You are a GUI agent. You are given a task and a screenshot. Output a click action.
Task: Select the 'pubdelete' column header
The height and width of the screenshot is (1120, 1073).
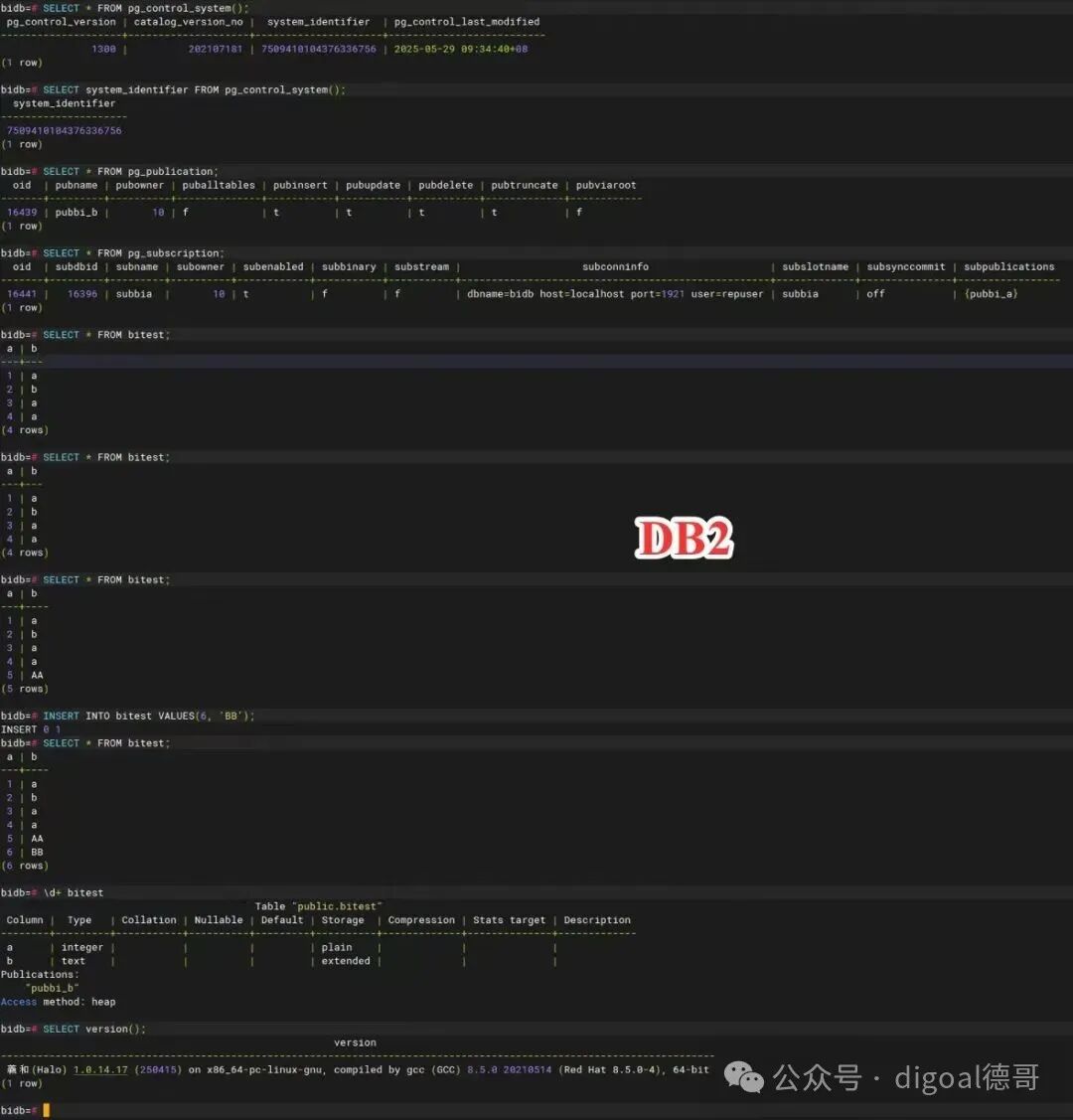pyautogui.click(x=445, y=185)
